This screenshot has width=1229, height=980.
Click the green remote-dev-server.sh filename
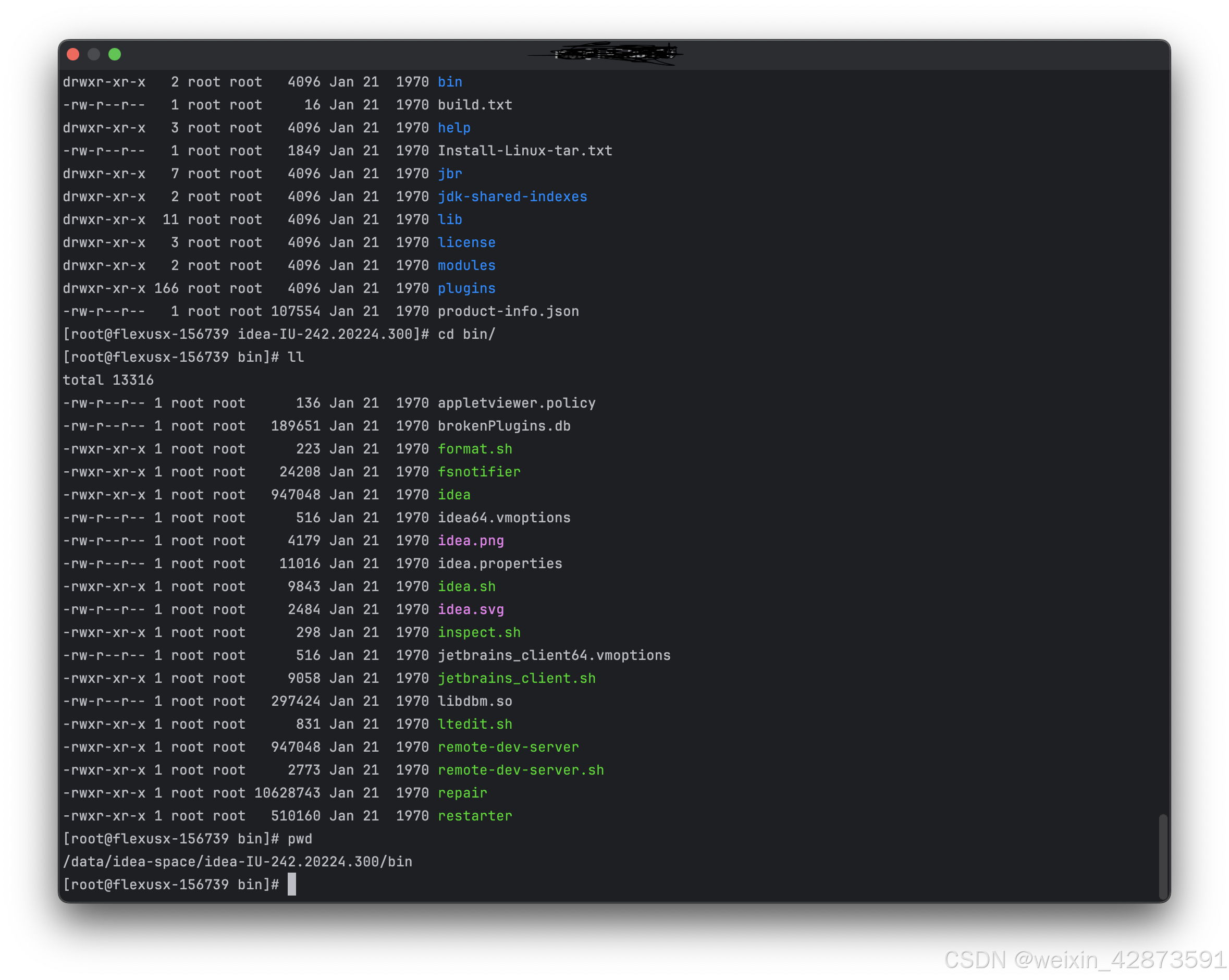[521, 770]
